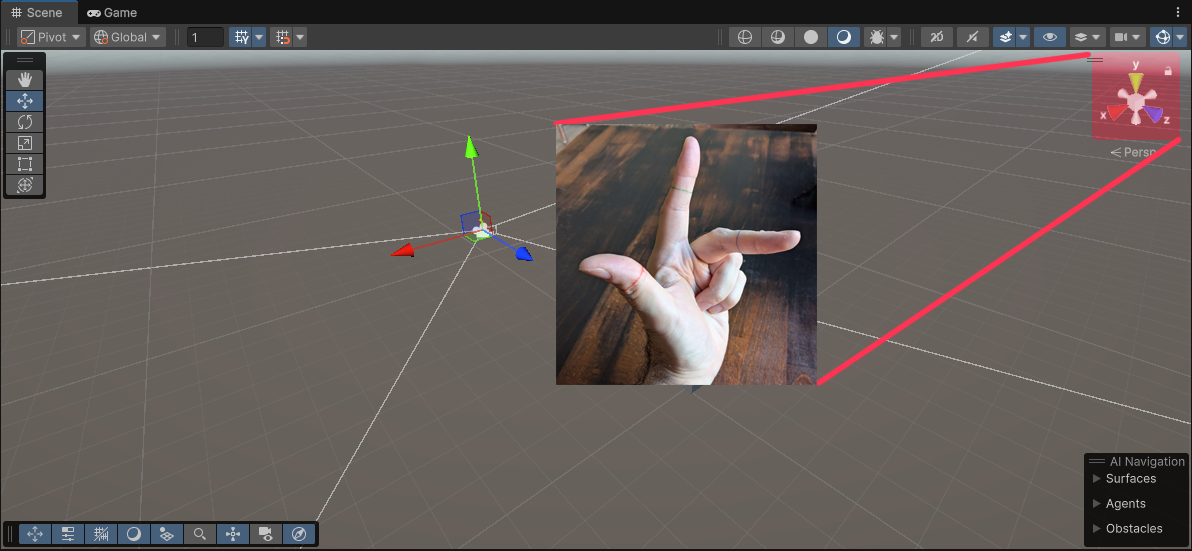This screenshot has width=1192, height=551.
Task: Select the Rotate tool in the tools overlay
Action: (25, 122)
